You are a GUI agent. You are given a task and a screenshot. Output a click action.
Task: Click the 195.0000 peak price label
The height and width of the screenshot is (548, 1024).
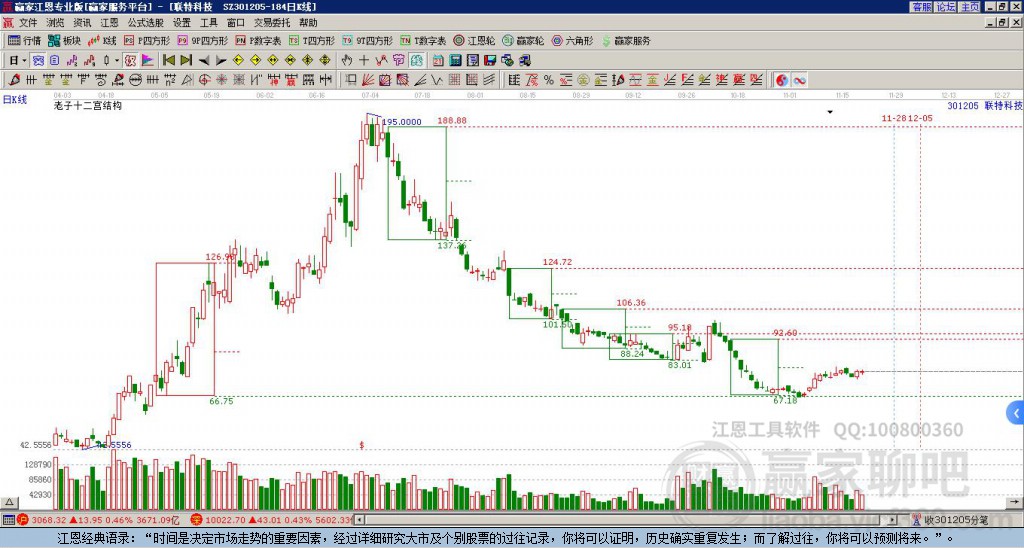pyautogui.click(x=402, y=121)
